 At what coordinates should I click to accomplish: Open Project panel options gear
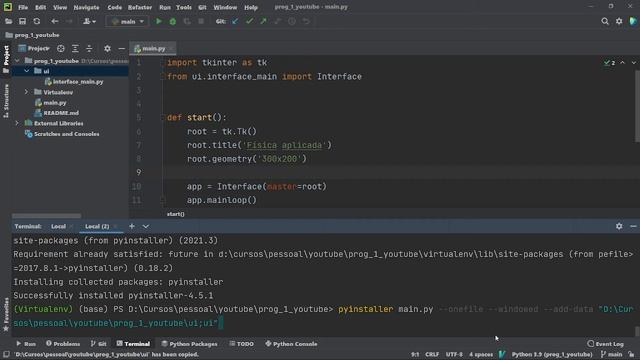107,49
